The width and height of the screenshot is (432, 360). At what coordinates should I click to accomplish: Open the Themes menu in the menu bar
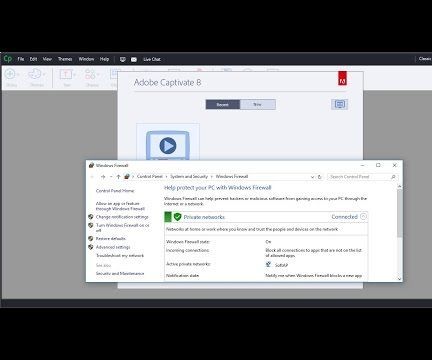coord(65,59)
